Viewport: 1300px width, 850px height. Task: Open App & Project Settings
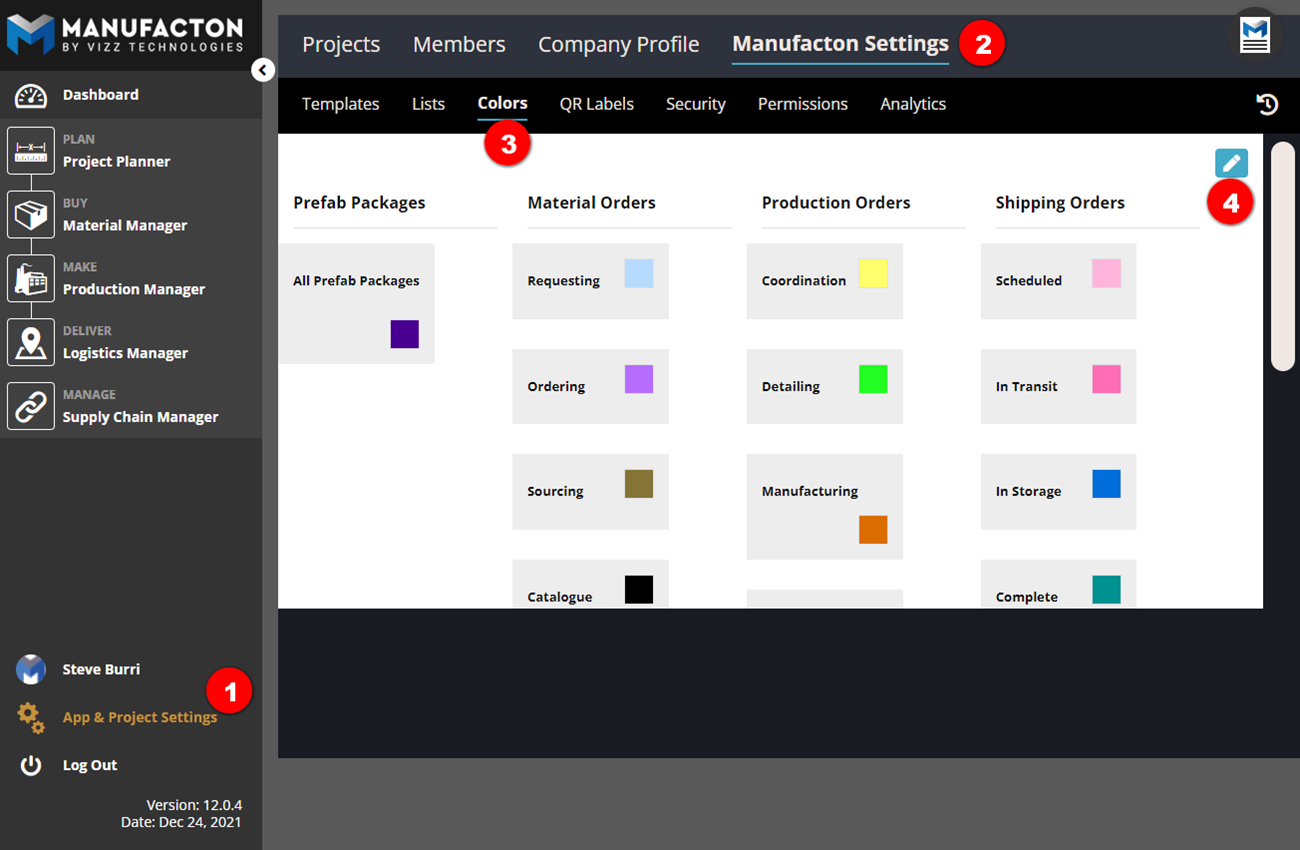[139, 717]
